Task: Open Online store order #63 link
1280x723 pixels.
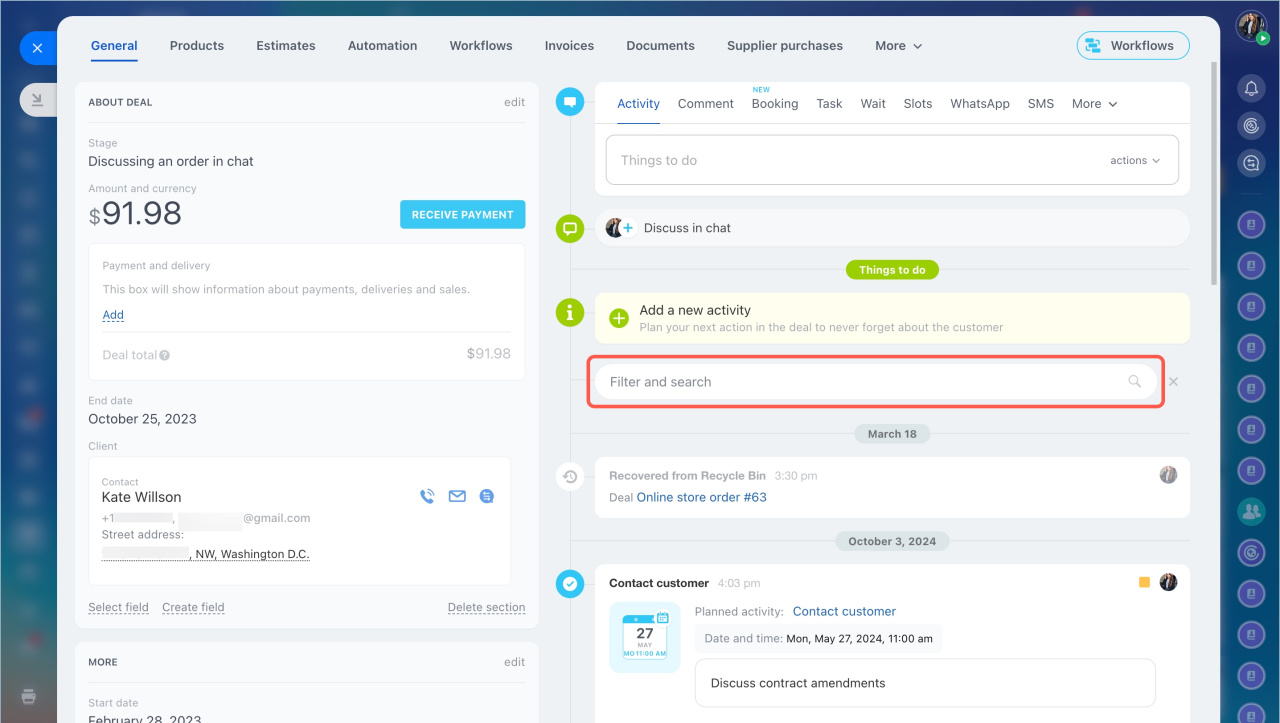Action: (x=701, y=497)
